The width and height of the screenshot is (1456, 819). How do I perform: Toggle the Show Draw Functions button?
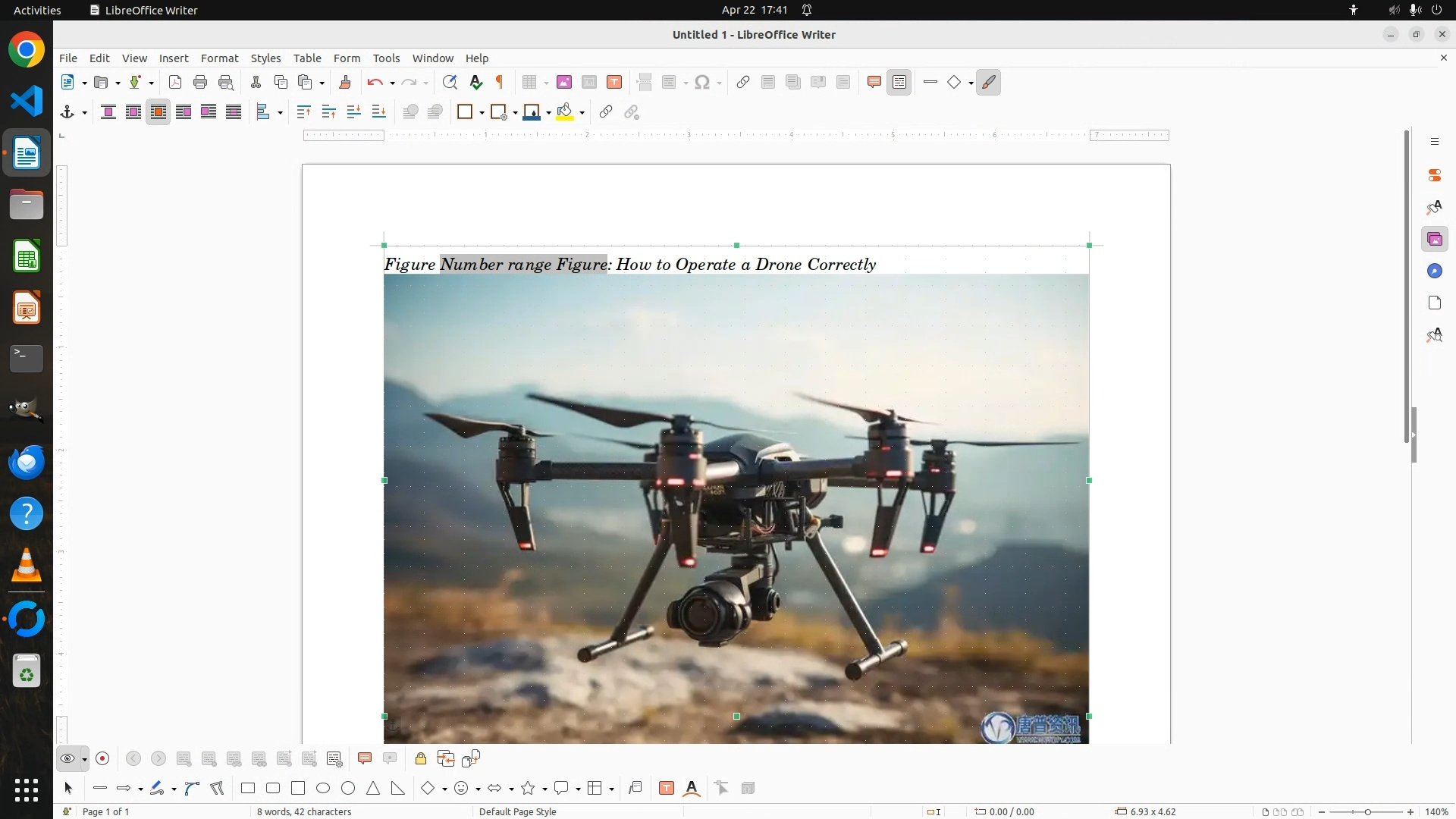(988, 83)
